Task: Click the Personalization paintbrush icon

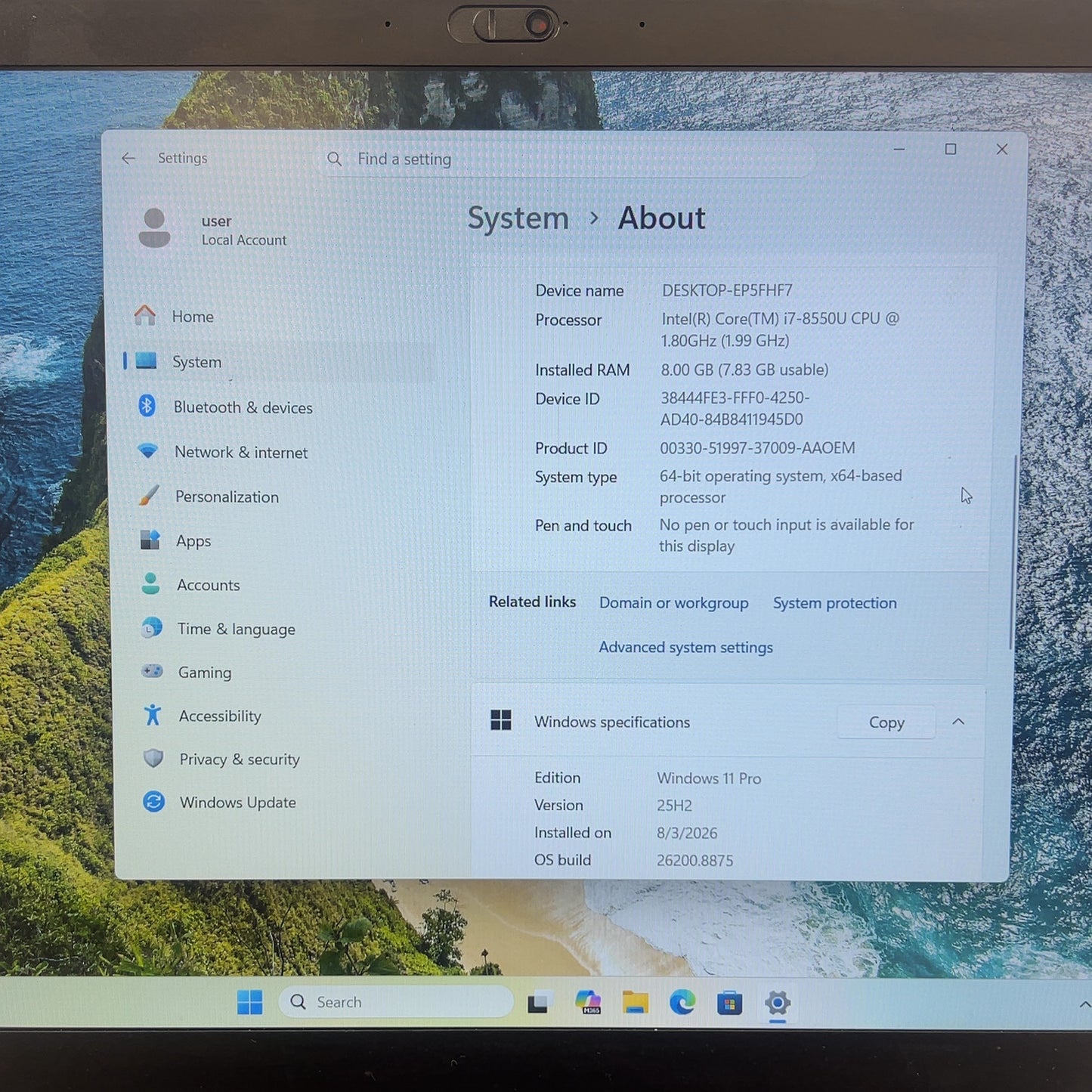Action: [x=149, y=496]
